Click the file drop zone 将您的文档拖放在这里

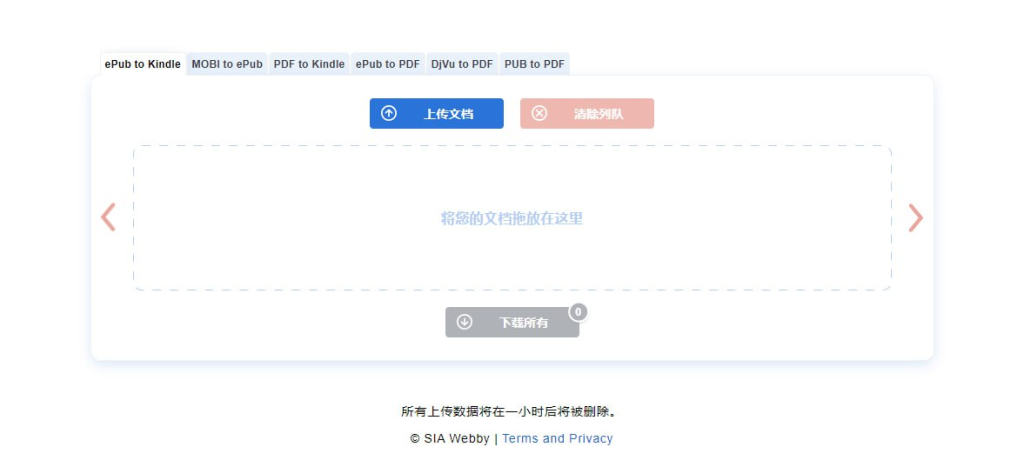pos(512,218)
